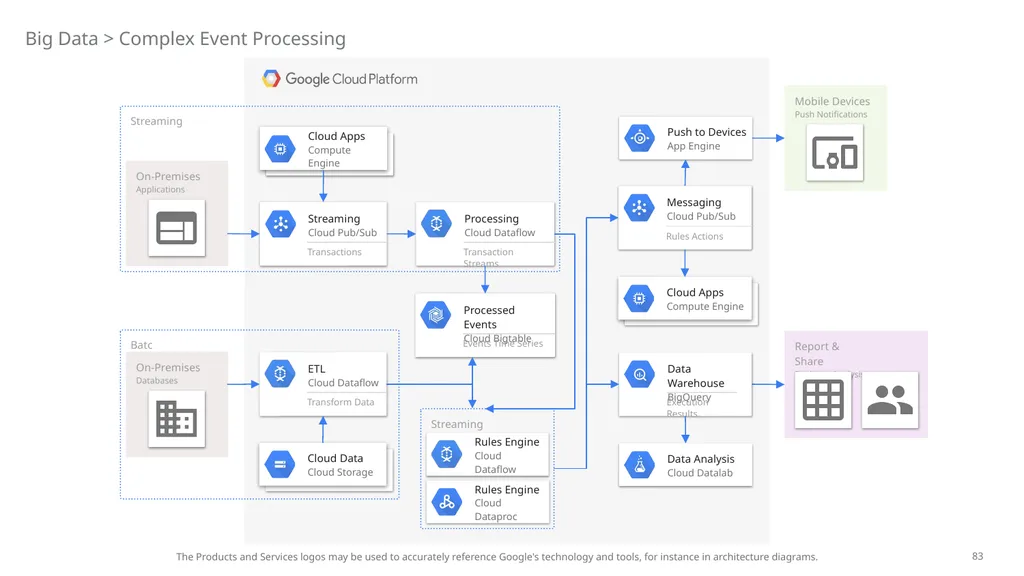This screenshot has width=1024, height=576.
Task: Select the Processing Cloud Dataflow icon
Action: (436, 224)
